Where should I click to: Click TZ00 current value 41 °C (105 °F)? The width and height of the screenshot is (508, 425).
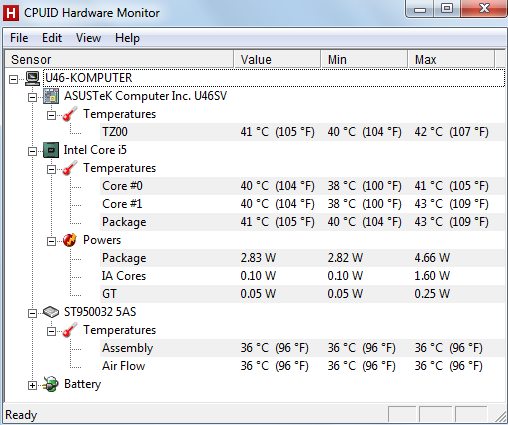click(277, 132)
